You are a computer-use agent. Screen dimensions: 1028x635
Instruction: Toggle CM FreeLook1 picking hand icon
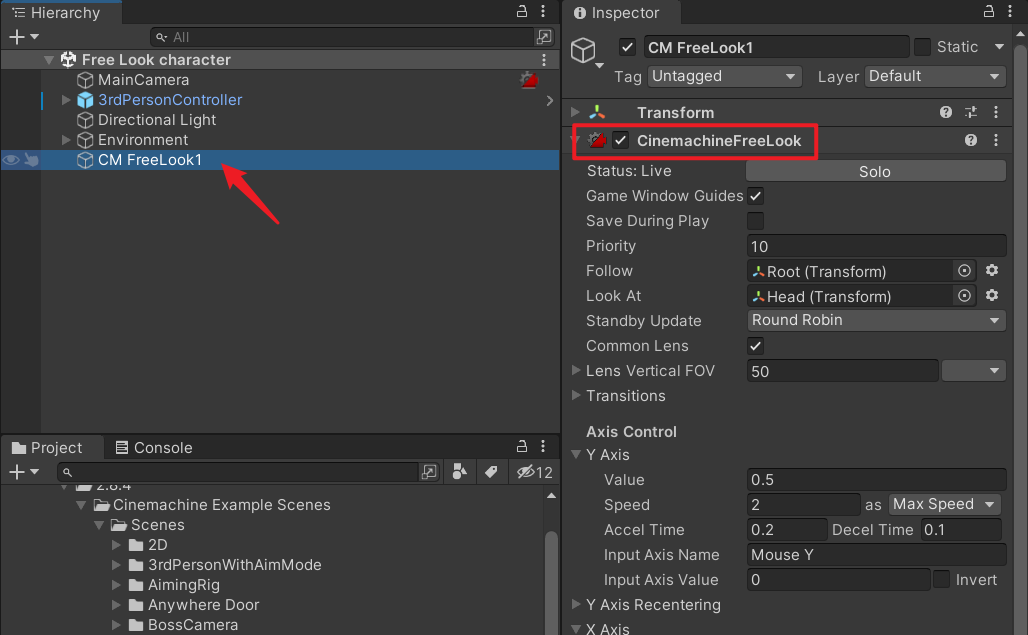pos(31,160)
